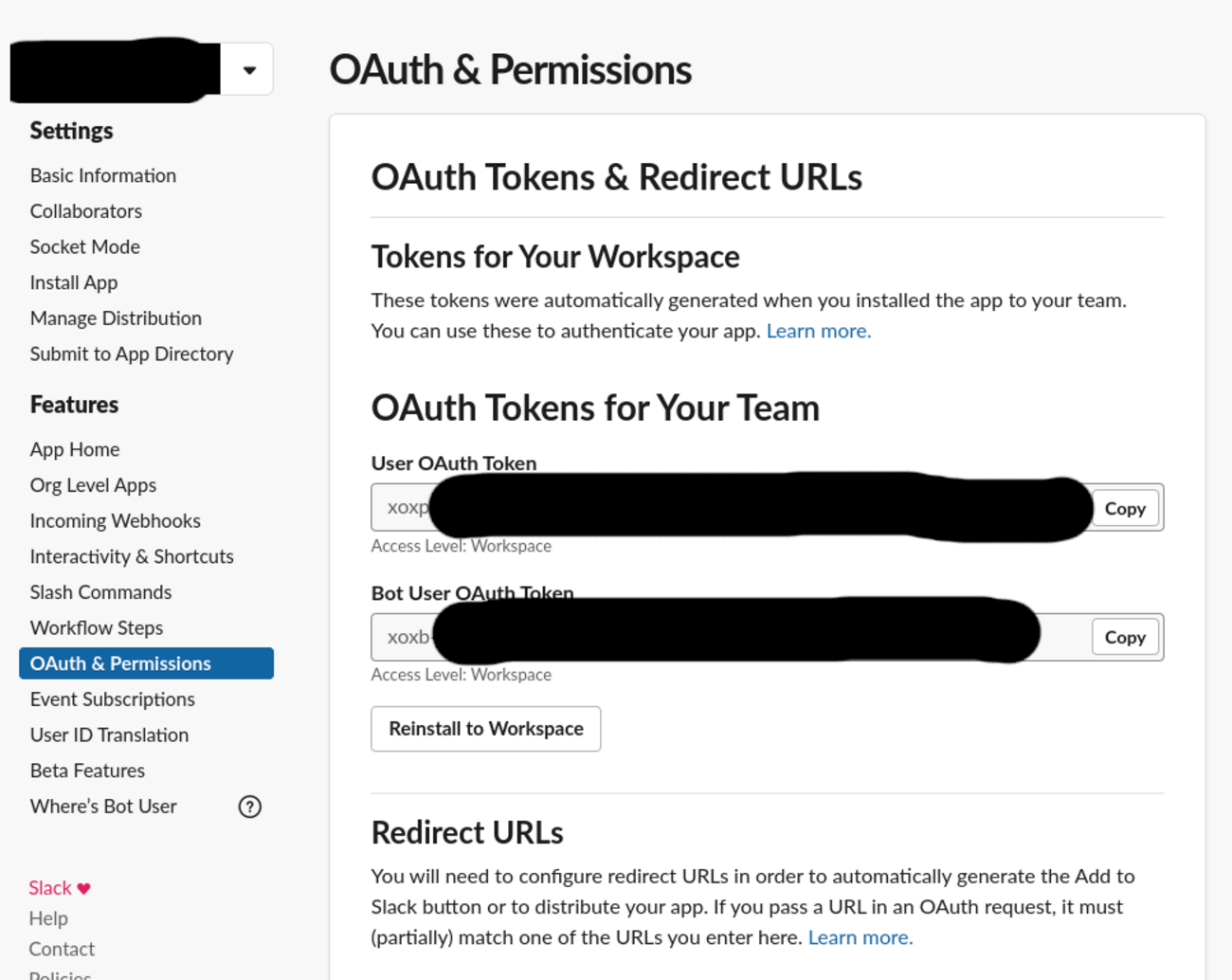Viewport: 1232px width, 980px height.
Task: Copy the User OAuth Token
Action: (x=1125, y=509)
